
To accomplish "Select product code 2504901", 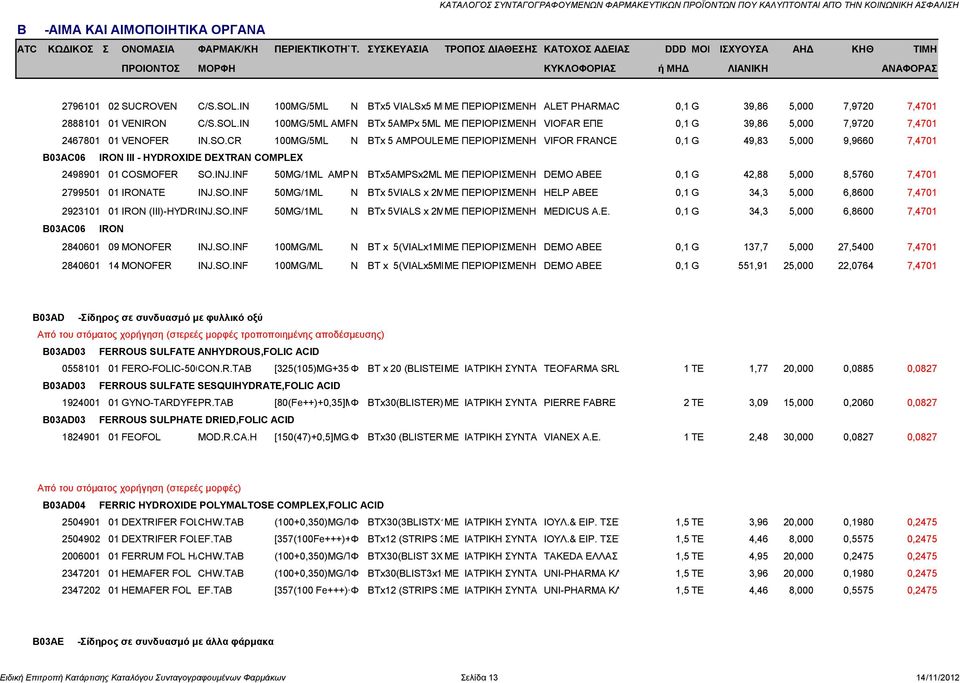I will [80, 523].
